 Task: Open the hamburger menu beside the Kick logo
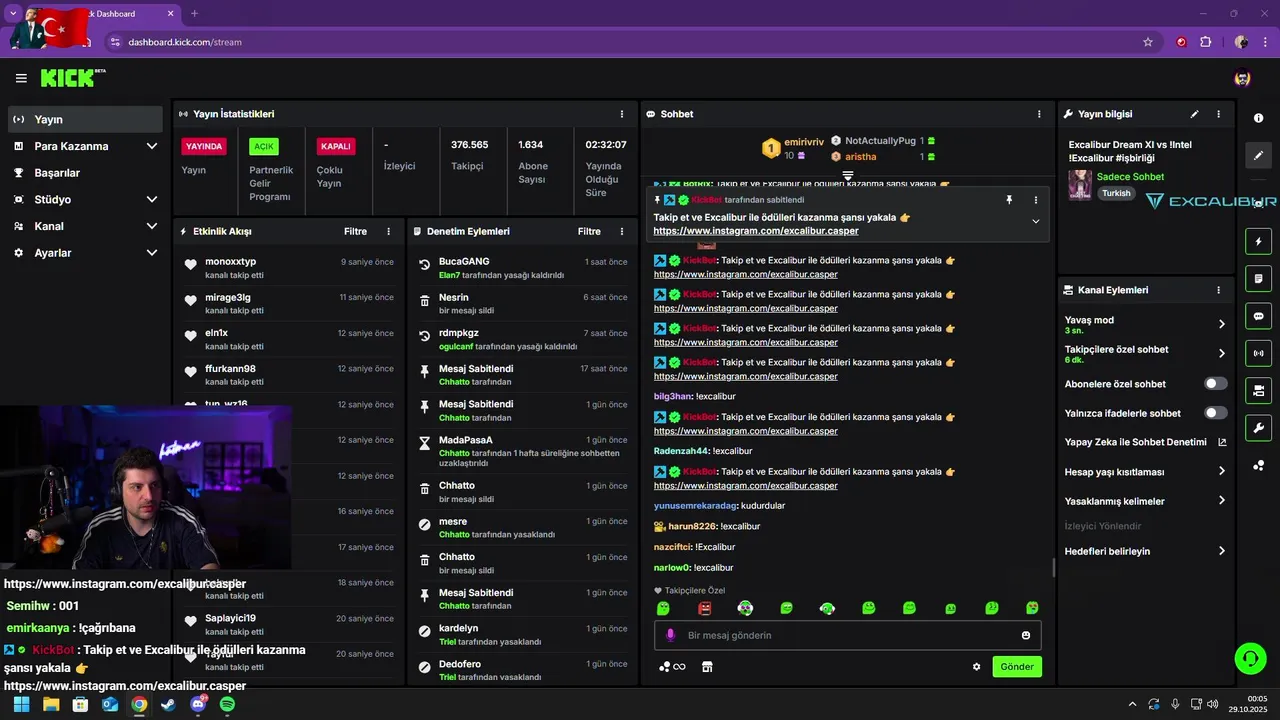21,78
